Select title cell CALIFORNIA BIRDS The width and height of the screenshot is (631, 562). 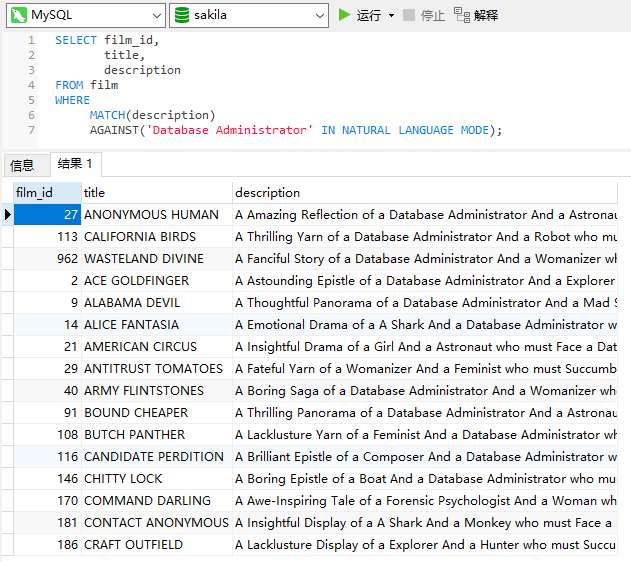157,237
